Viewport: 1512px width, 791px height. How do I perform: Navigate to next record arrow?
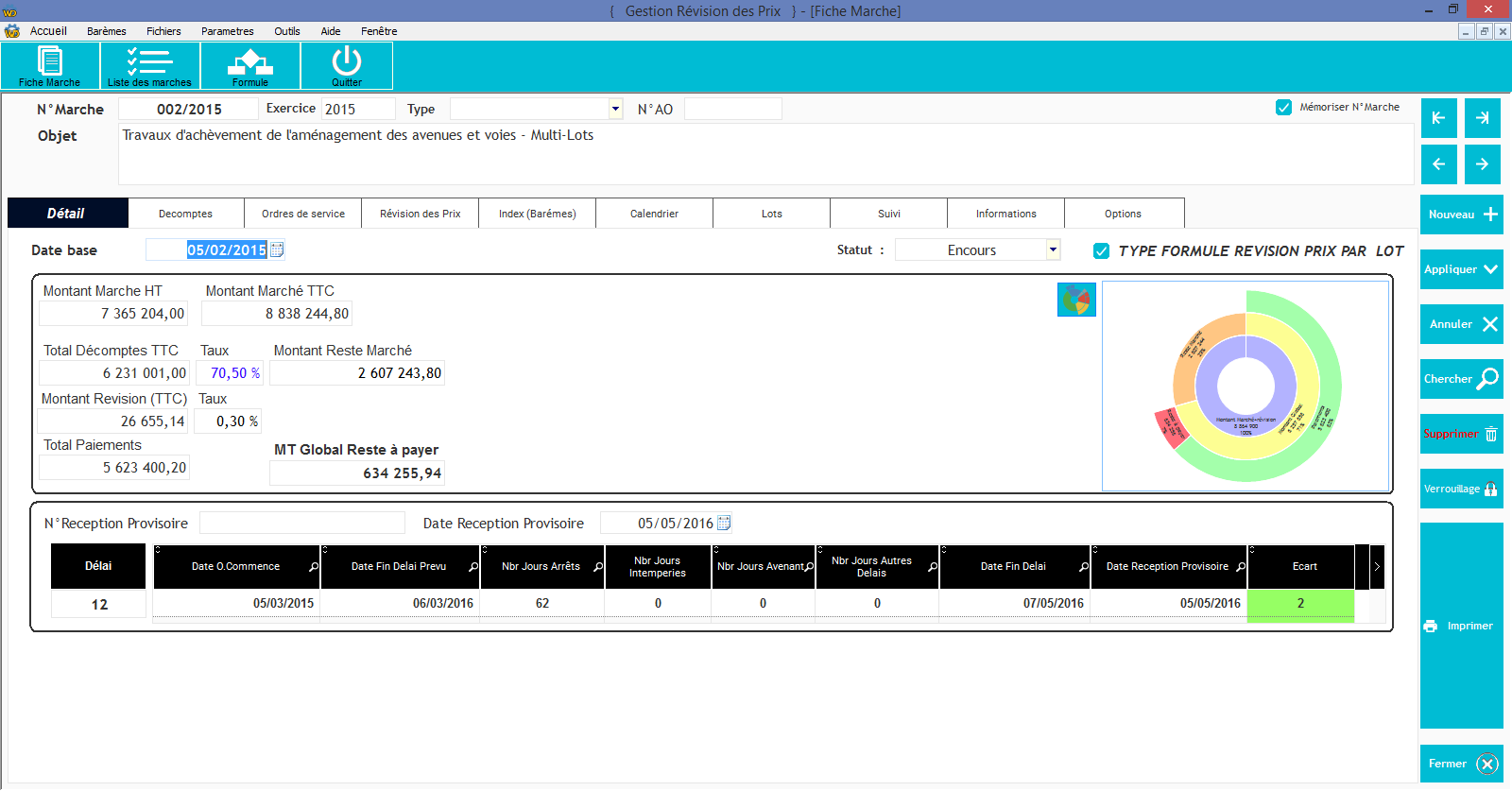point(1482,164)
